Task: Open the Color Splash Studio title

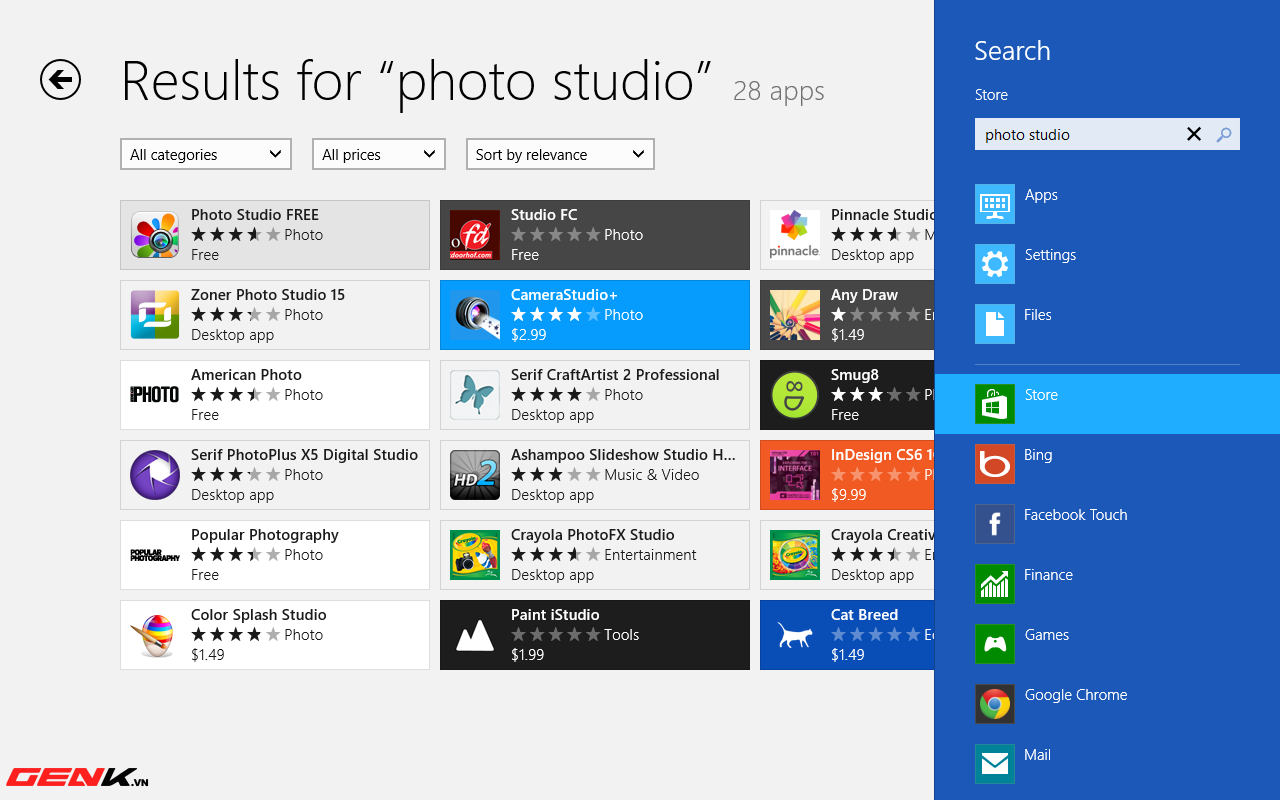Action: [x=259, y=615]
